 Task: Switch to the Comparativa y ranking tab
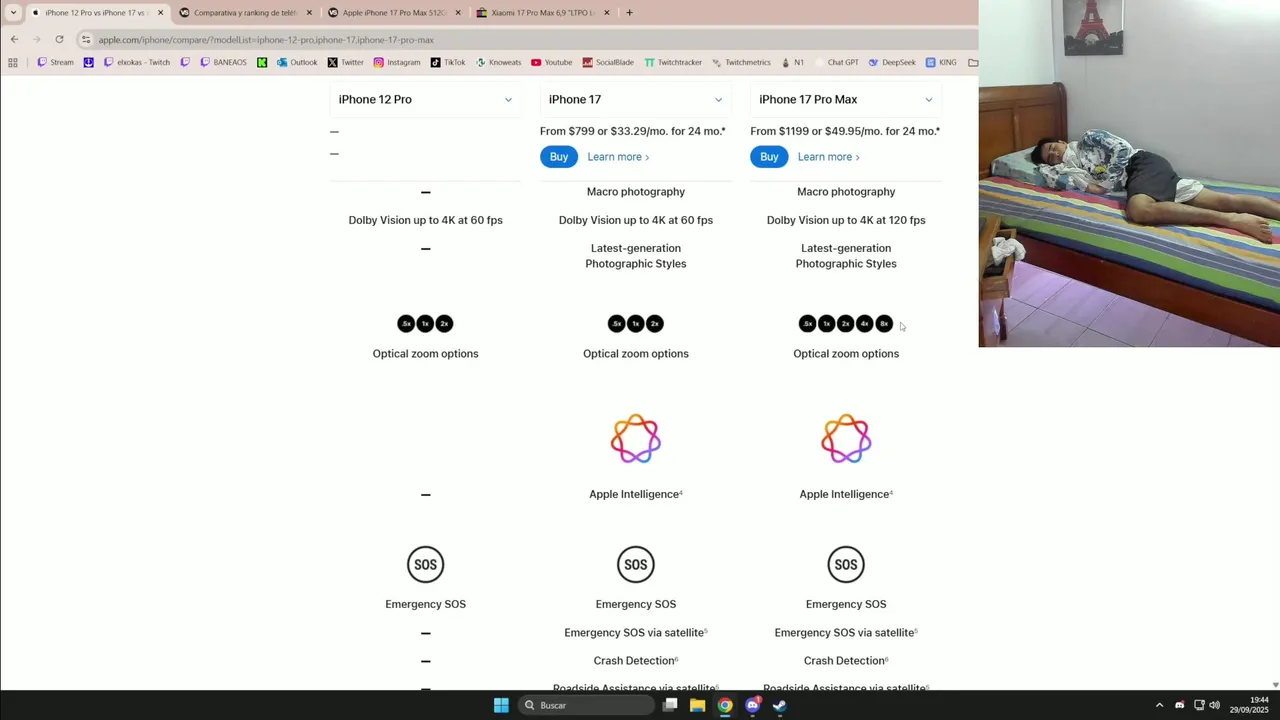(x=245, y=13)
